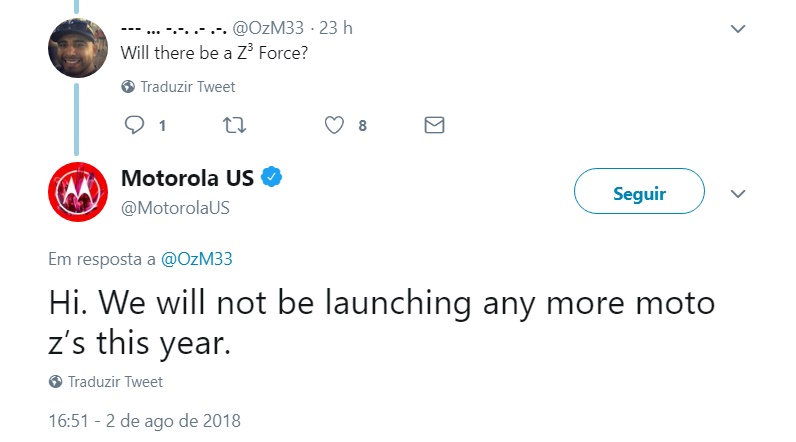Image resolution: width=796 pixels, height=442 pixels.
Task: Send OzM33 tweet via direct message envelope
Action: (x=434, y=125)
